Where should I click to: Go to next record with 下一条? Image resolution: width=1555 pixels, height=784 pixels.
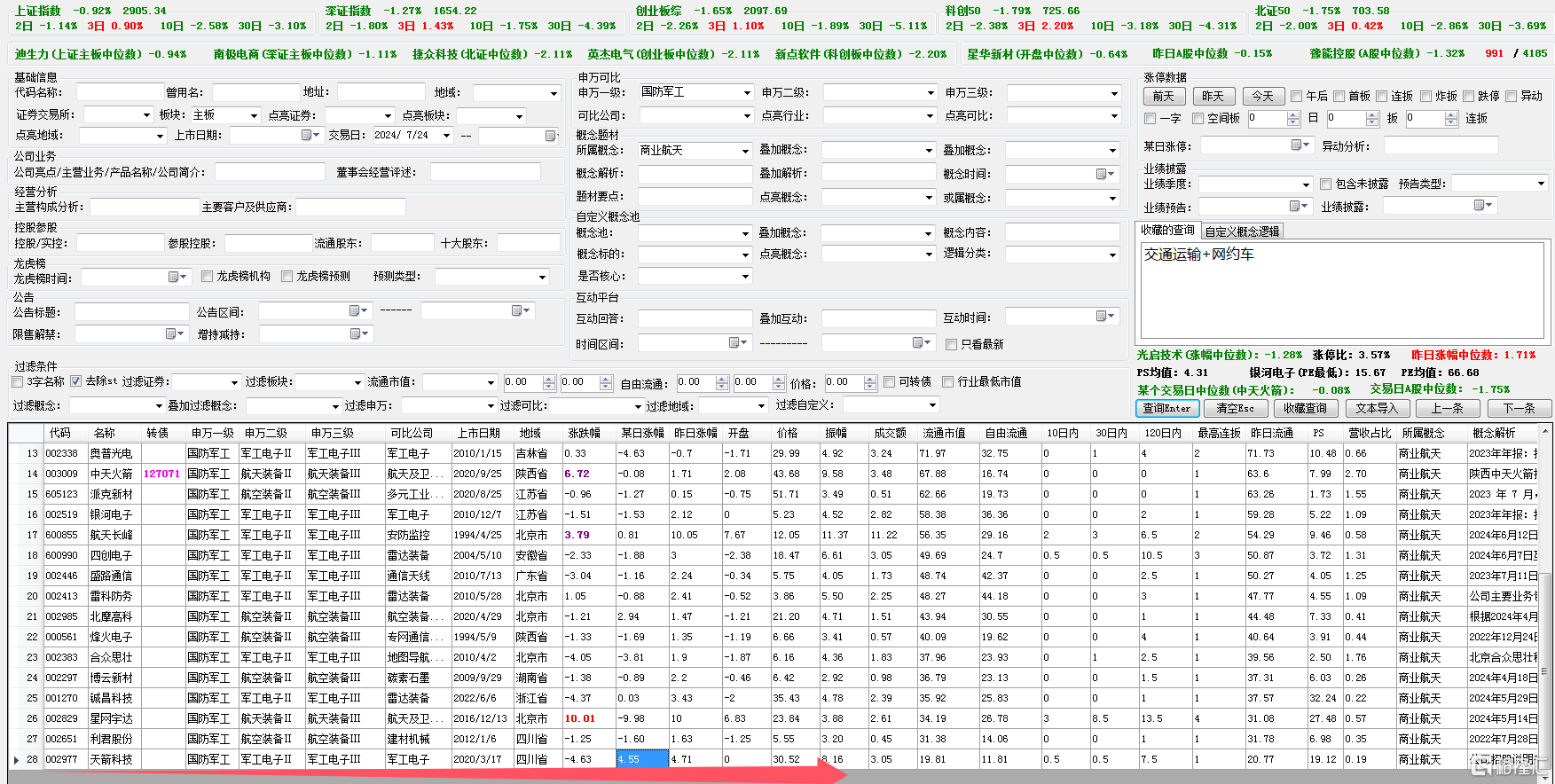pyautogui.click(x=1519, y=408)
